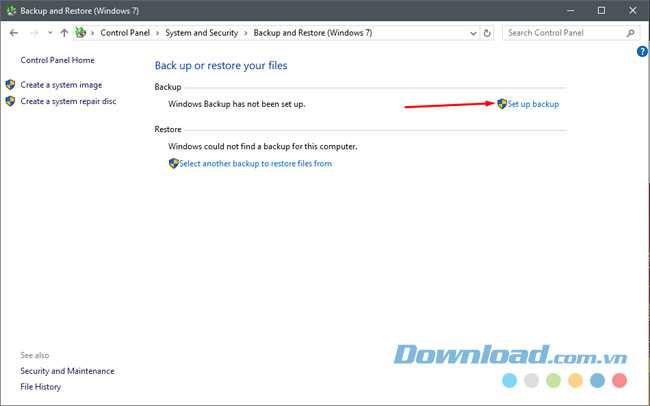
Task: Close the Backup and Restore window
Action: click(633, 11)
